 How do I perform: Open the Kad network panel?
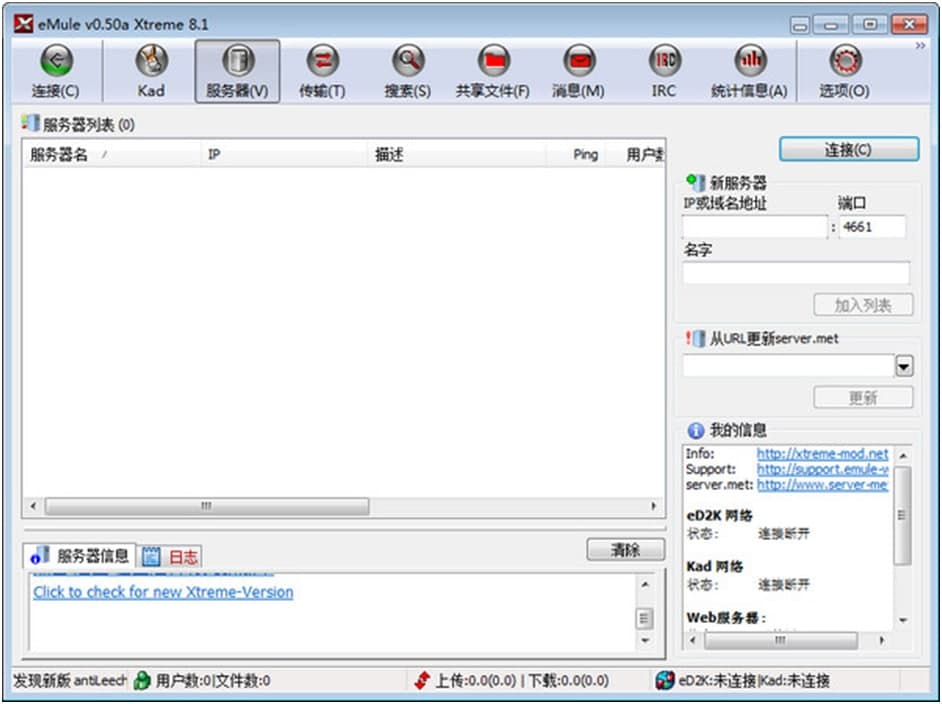(150, 68)
